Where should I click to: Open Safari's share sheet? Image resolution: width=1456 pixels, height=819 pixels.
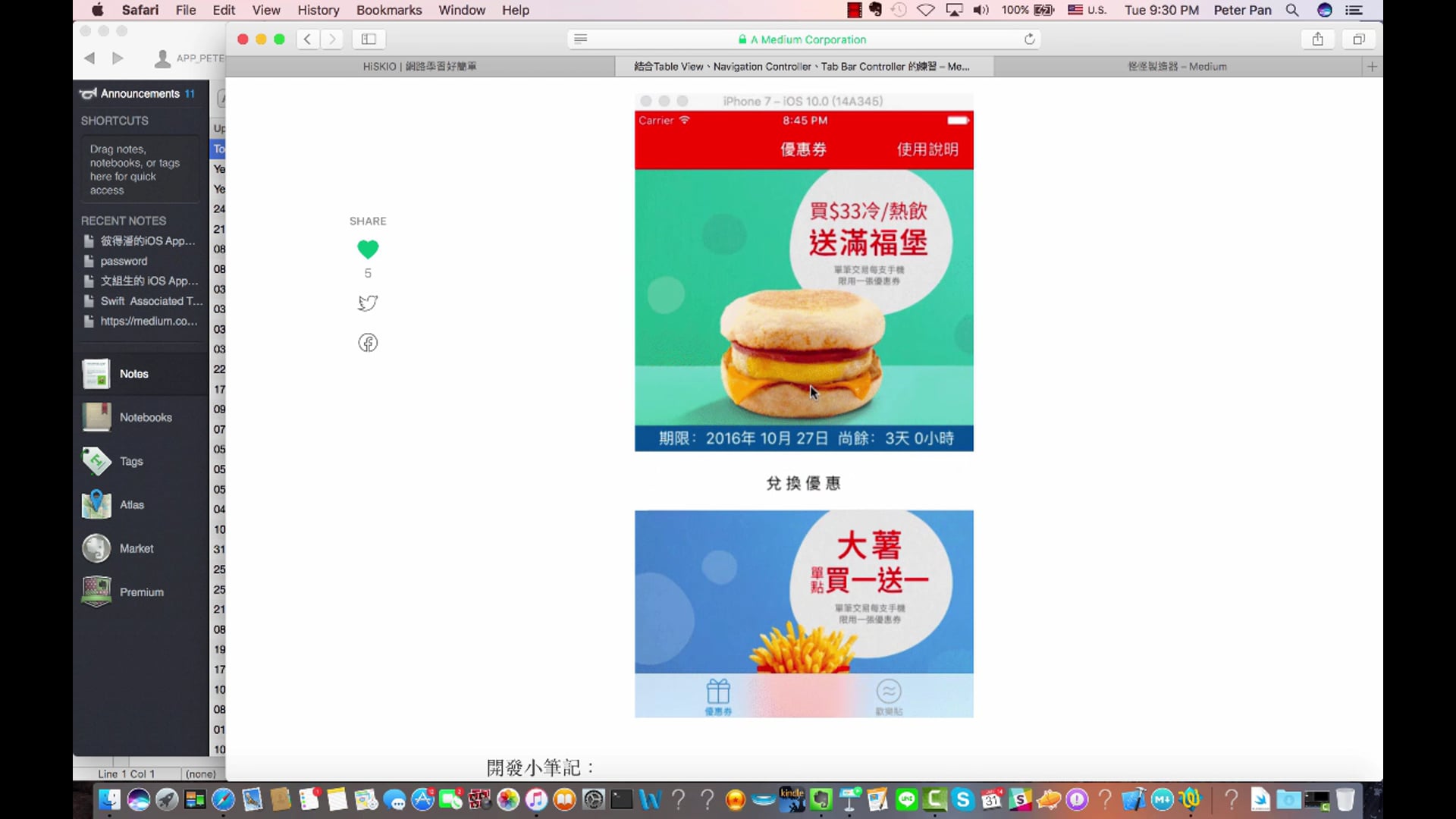coord(1317,39)
